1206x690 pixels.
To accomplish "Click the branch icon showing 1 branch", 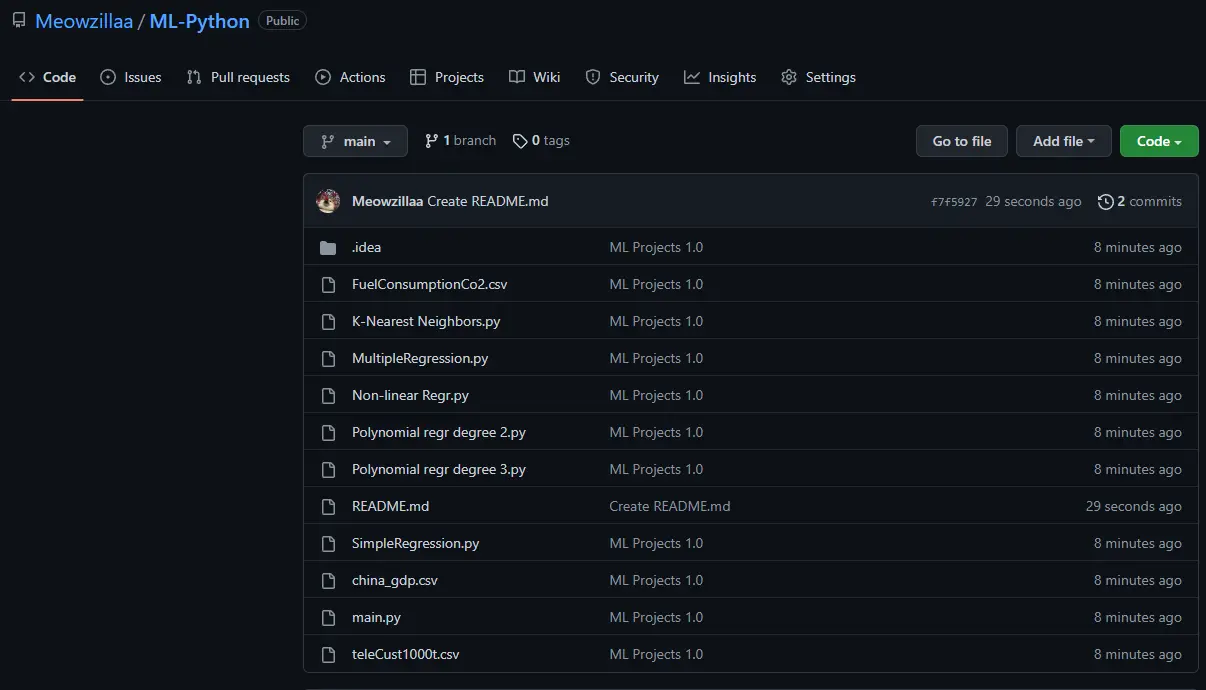I will pos(431,141).
